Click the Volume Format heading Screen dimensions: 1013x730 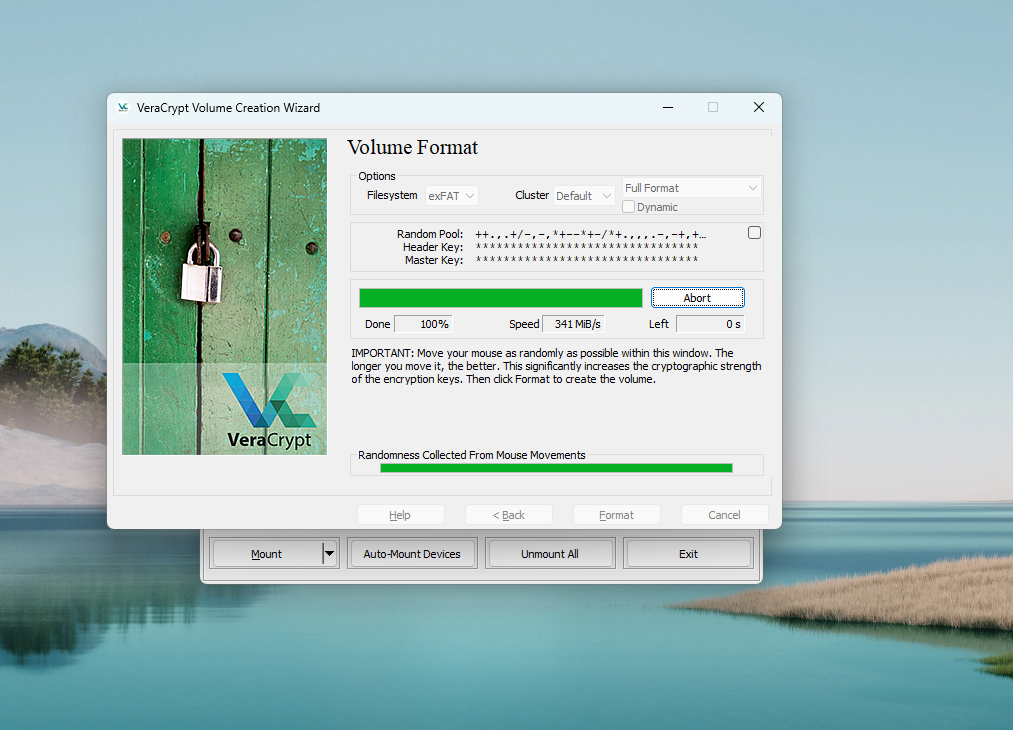coord(413,147)
